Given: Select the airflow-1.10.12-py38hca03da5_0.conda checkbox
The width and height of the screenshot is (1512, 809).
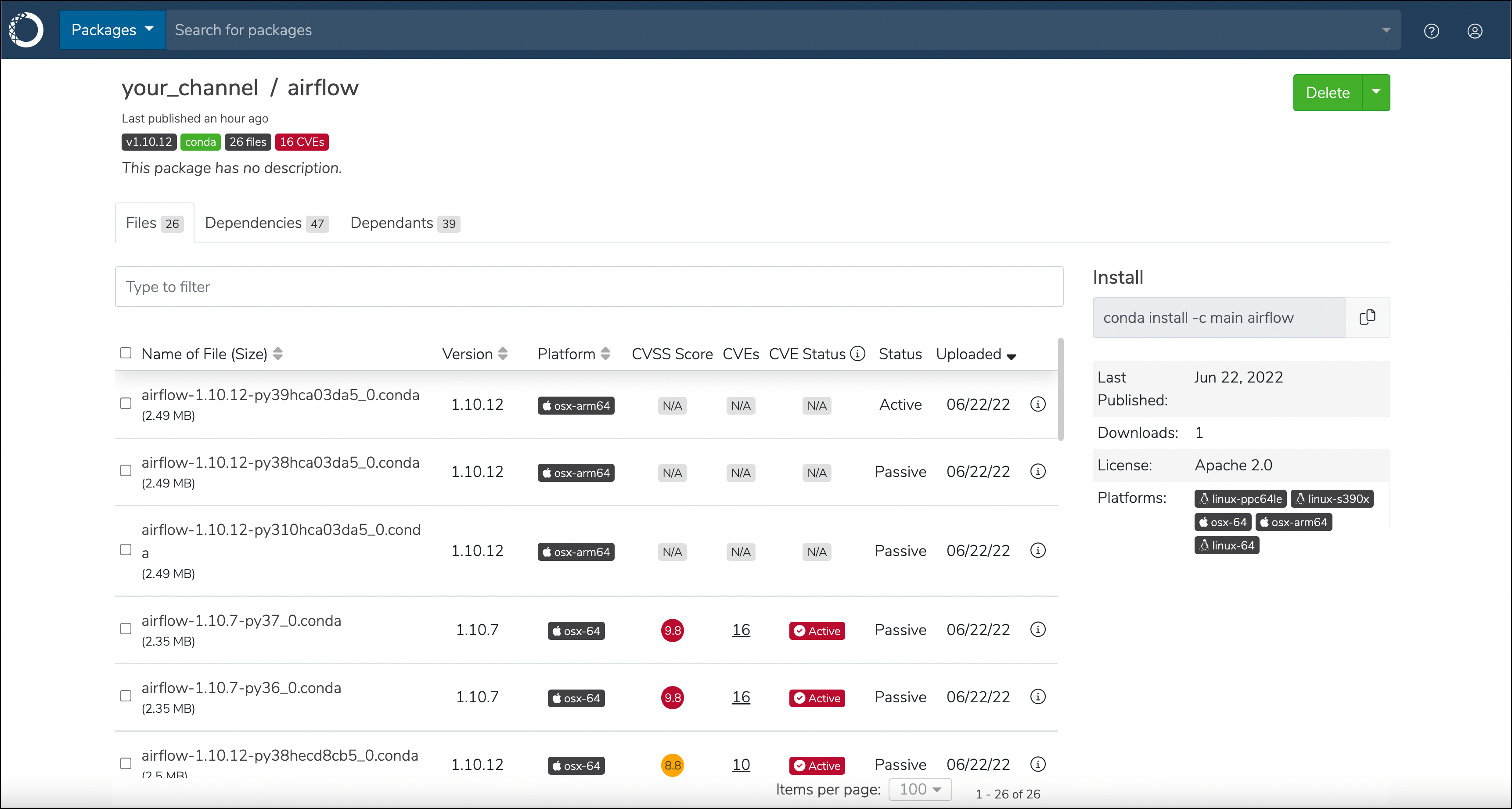Looking at the screenshot, I should pyautogui.click(x=126, y=471).
